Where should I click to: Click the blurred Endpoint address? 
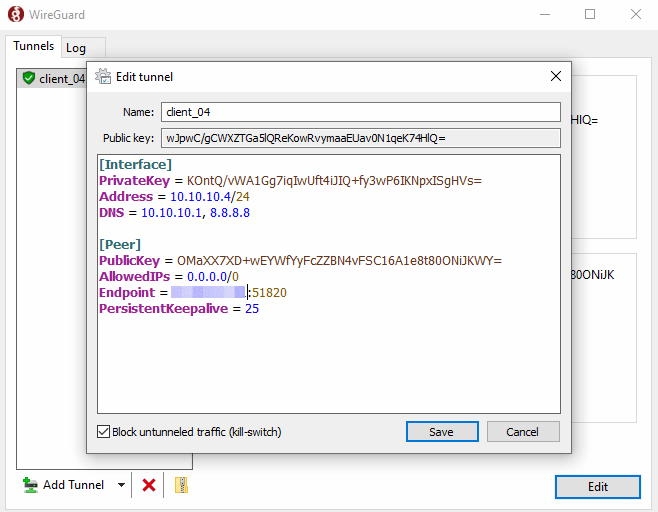(x=208, y=293)
